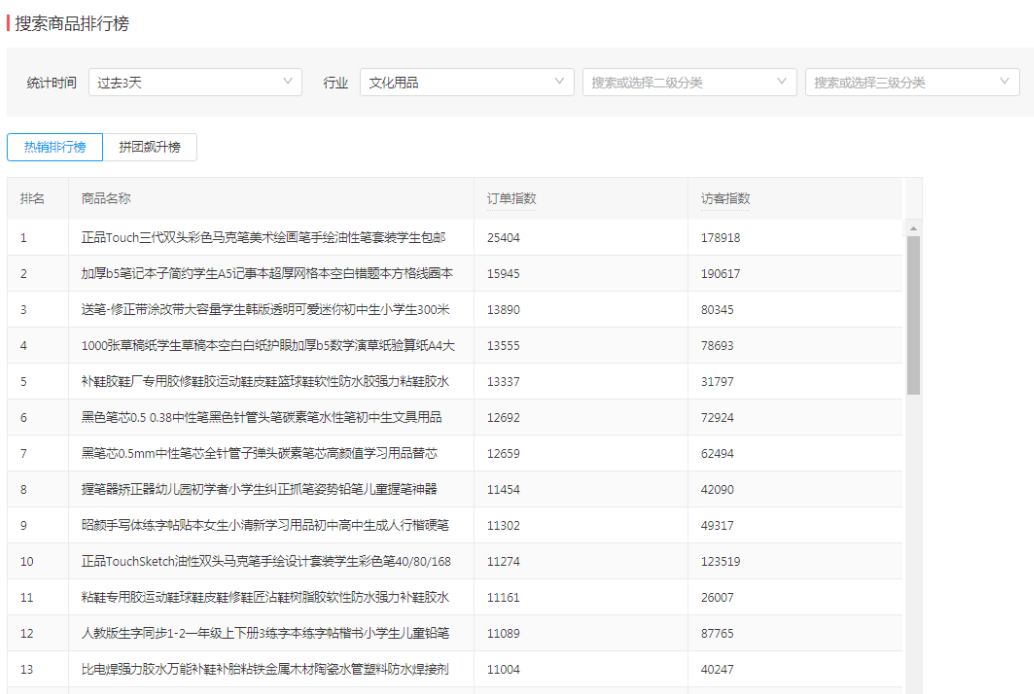Open the 统计时间 dropdown showing 过去3天
1034x694 pixels.
coord(195,83)
